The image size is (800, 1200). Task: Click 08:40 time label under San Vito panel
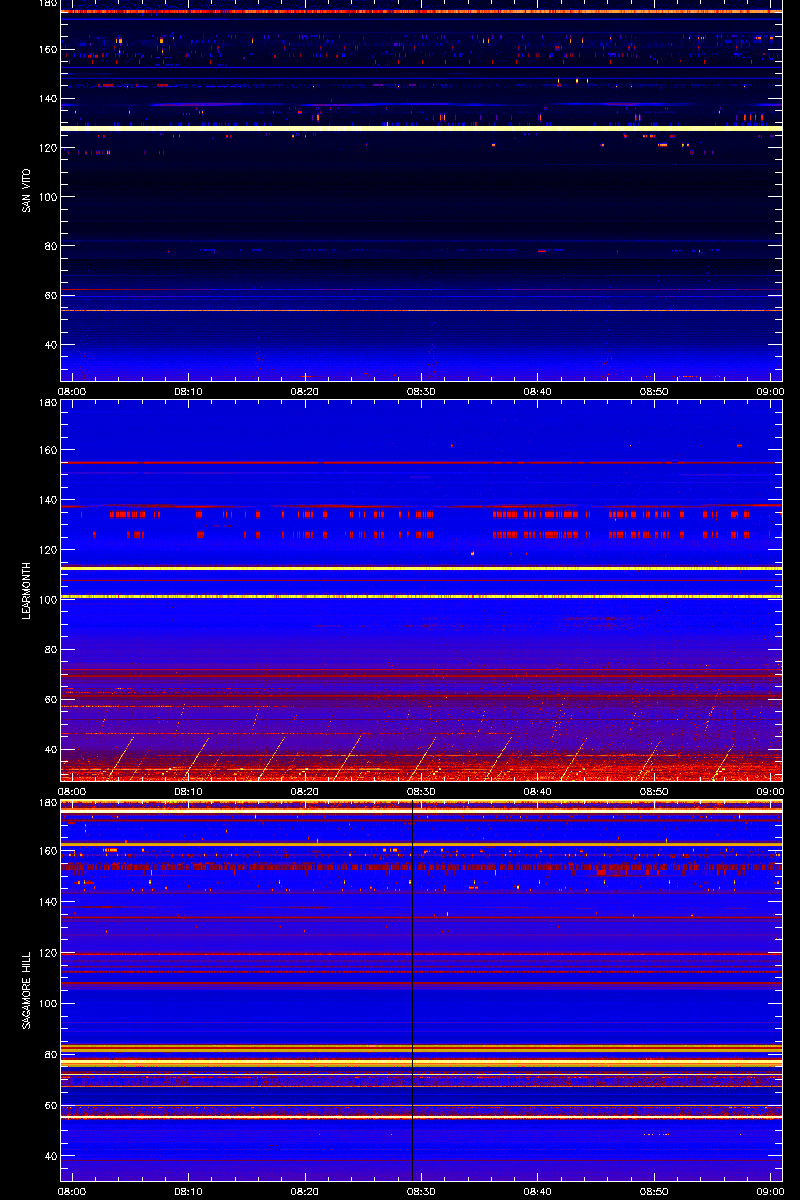pyautogui.click(x=538, y=391)
